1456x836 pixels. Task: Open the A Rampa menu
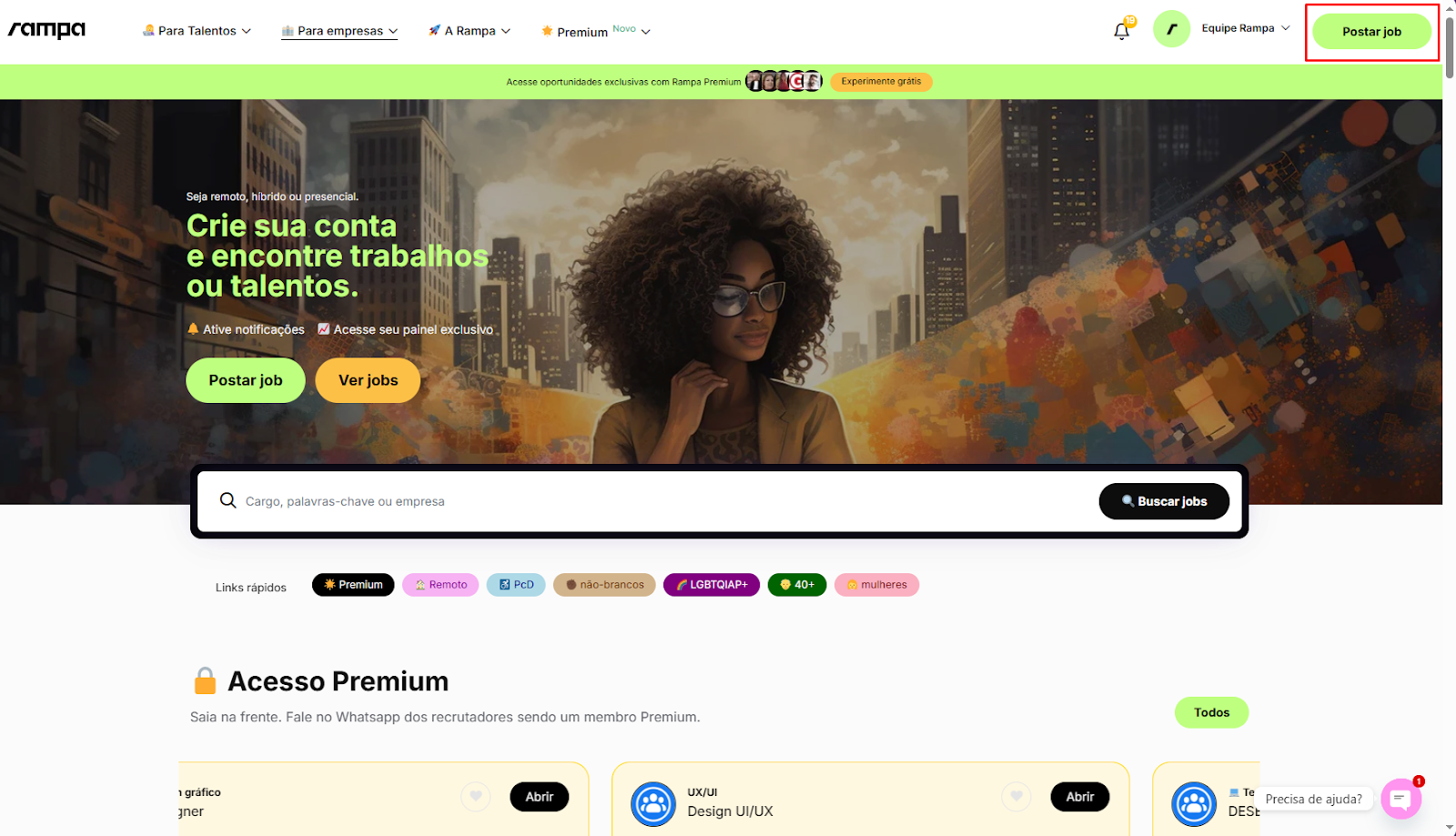point(470,31)
